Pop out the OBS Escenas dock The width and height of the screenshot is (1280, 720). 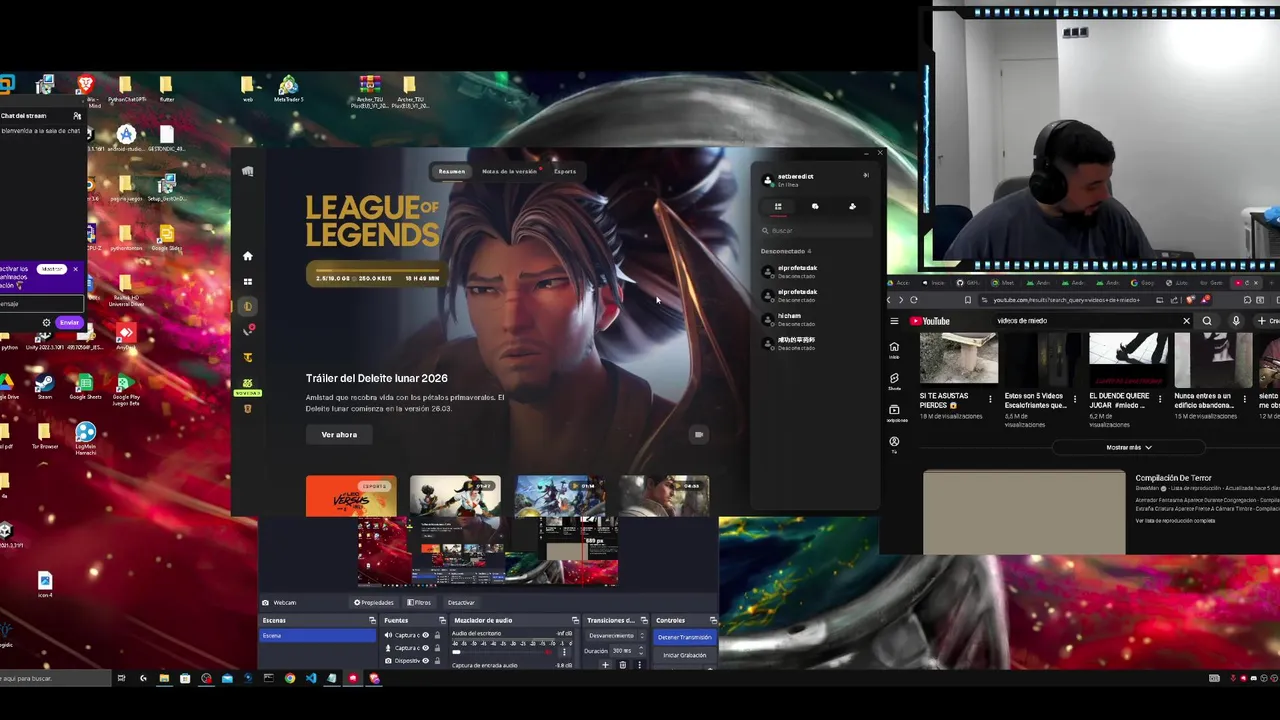click(375, 621)
